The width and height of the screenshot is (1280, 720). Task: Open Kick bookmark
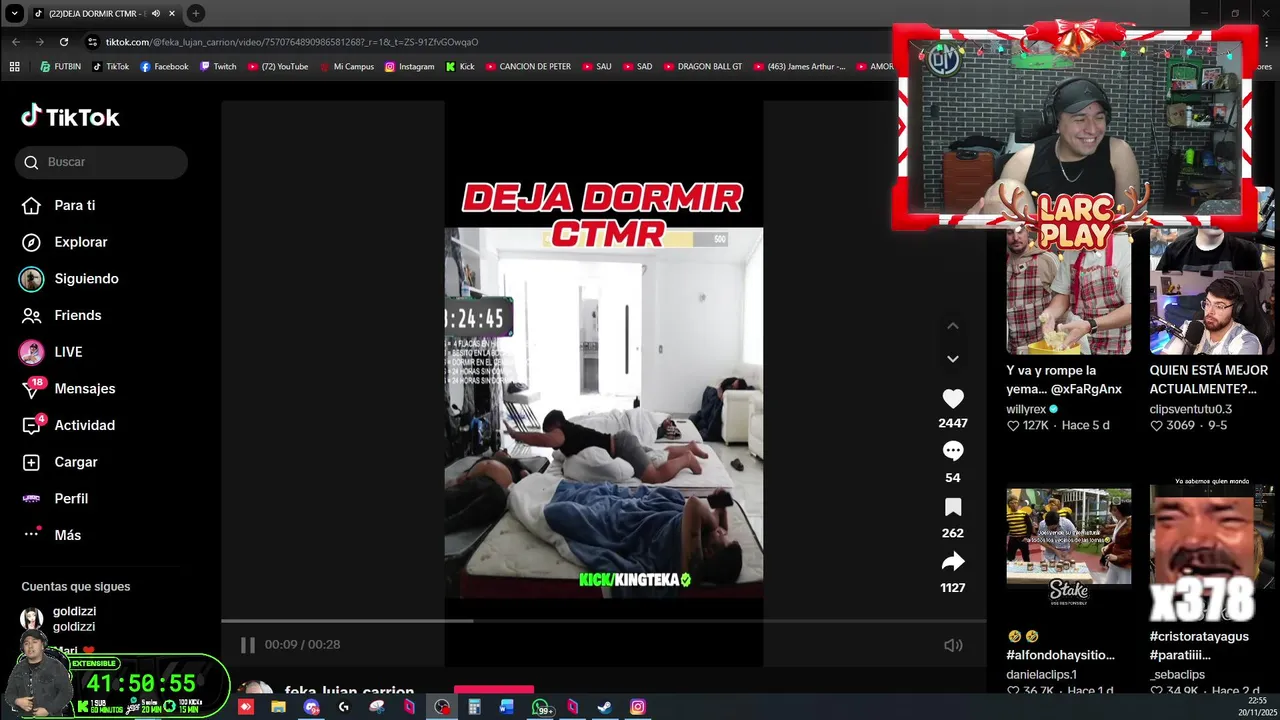(x=460, y=67)
